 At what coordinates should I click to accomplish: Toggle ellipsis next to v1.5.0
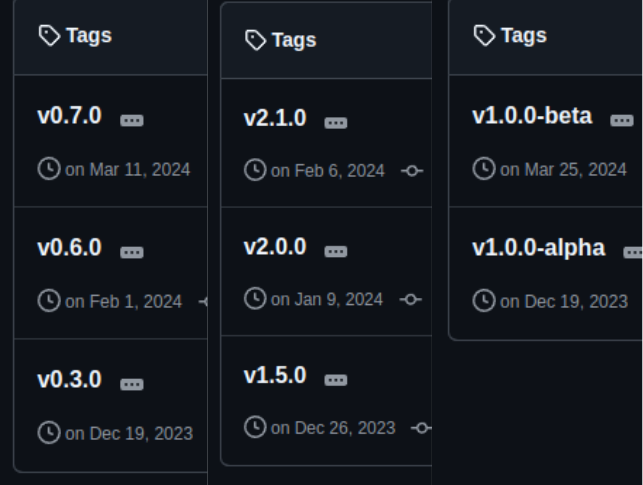coord(336,380)
